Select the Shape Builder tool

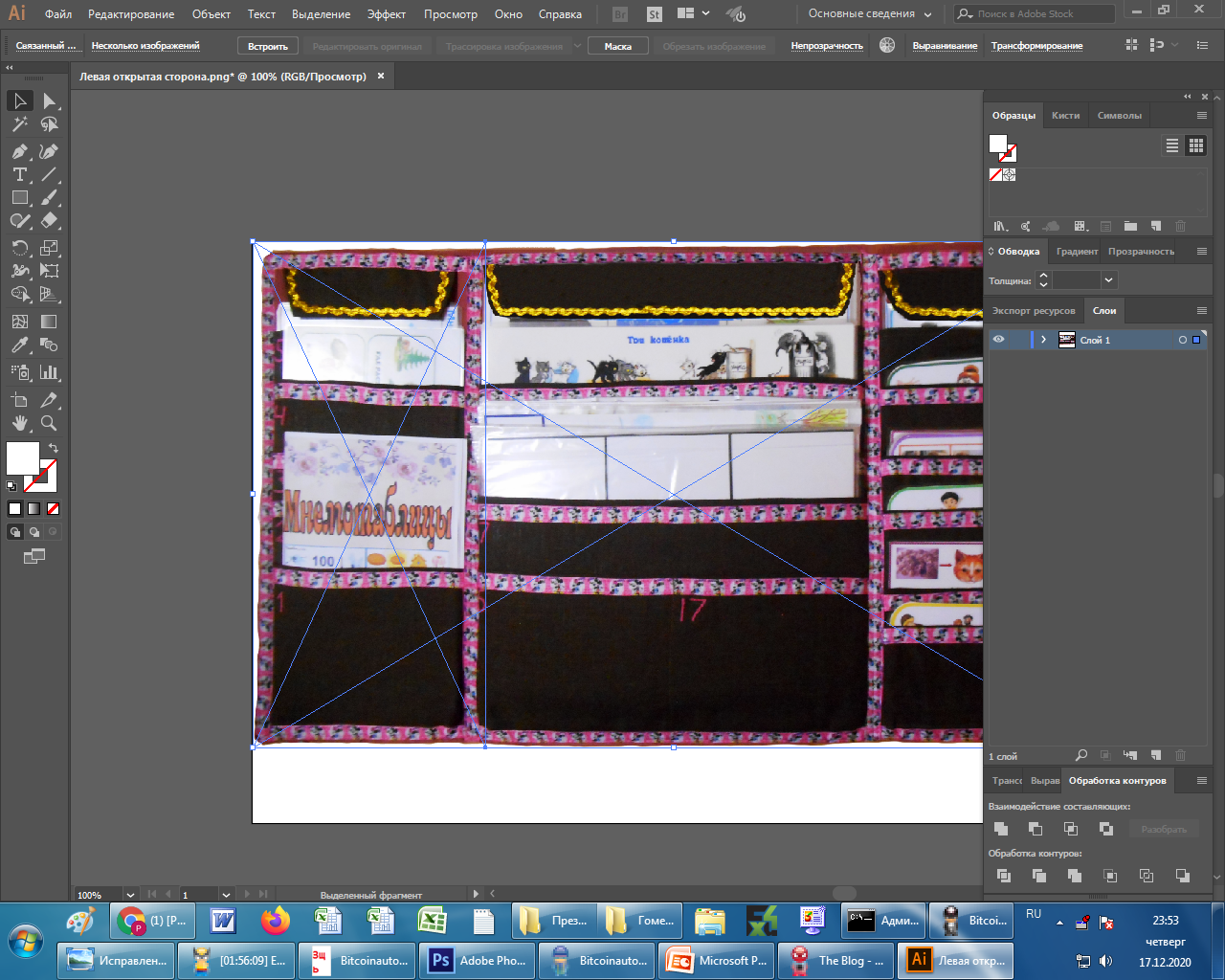(20, 294)
